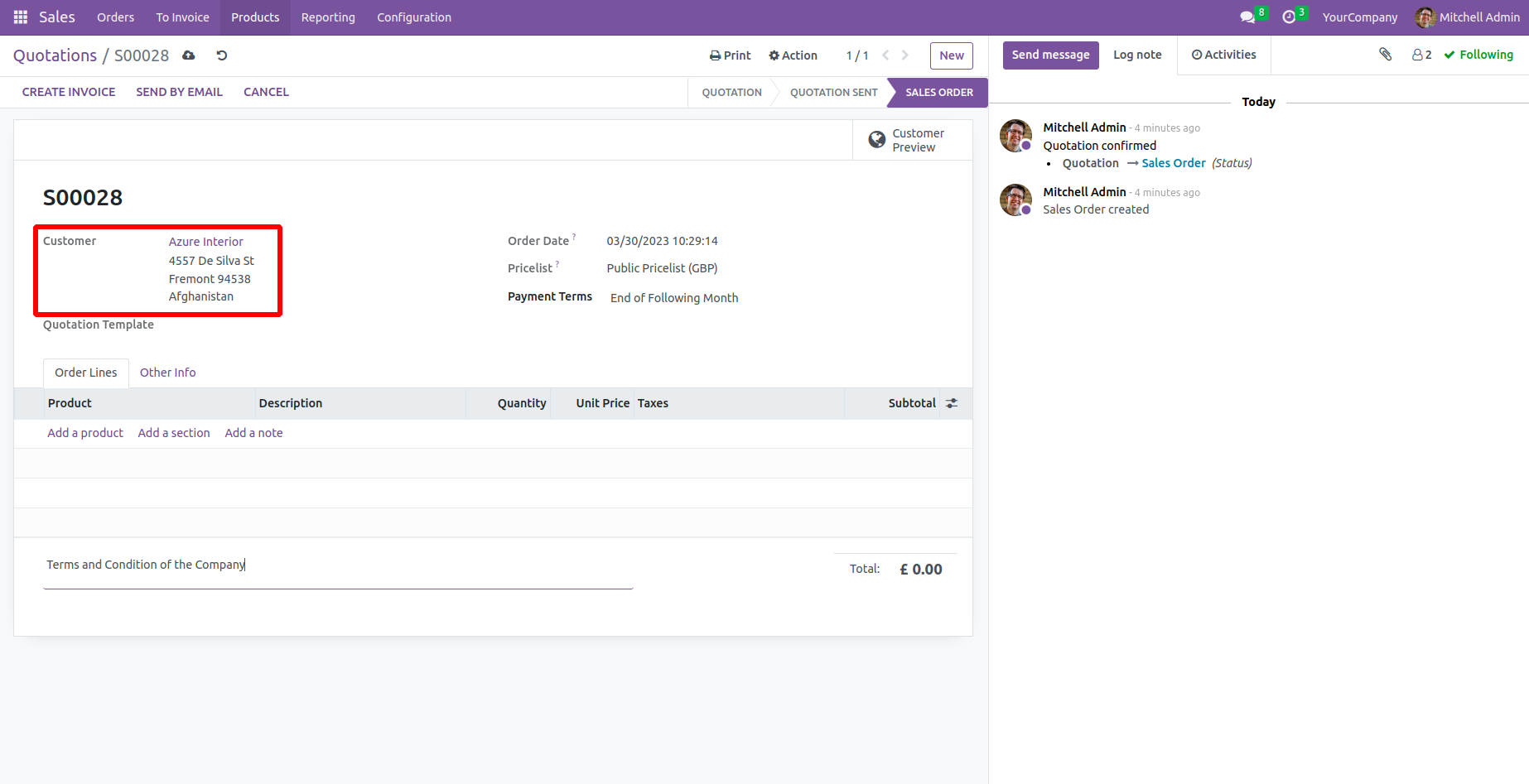Image resolution: width=1529 pixels, height=784 pixels.
Task: Select the Sales Order status stage
Action: [x=939, y=92]
